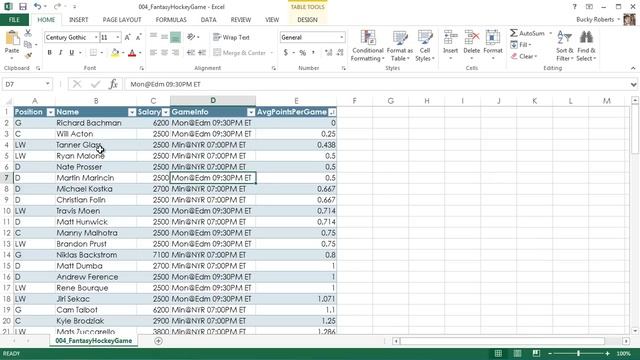Switch to the PAGE LAYOUT tab
The image size is (640, 360).
(x=122, y=20)
